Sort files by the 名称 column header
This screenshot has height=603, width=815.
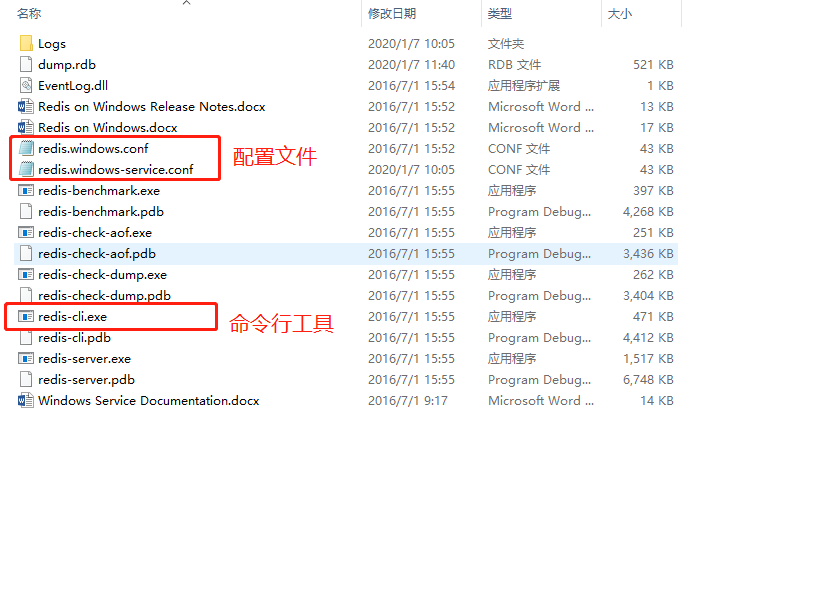point(29,14)
